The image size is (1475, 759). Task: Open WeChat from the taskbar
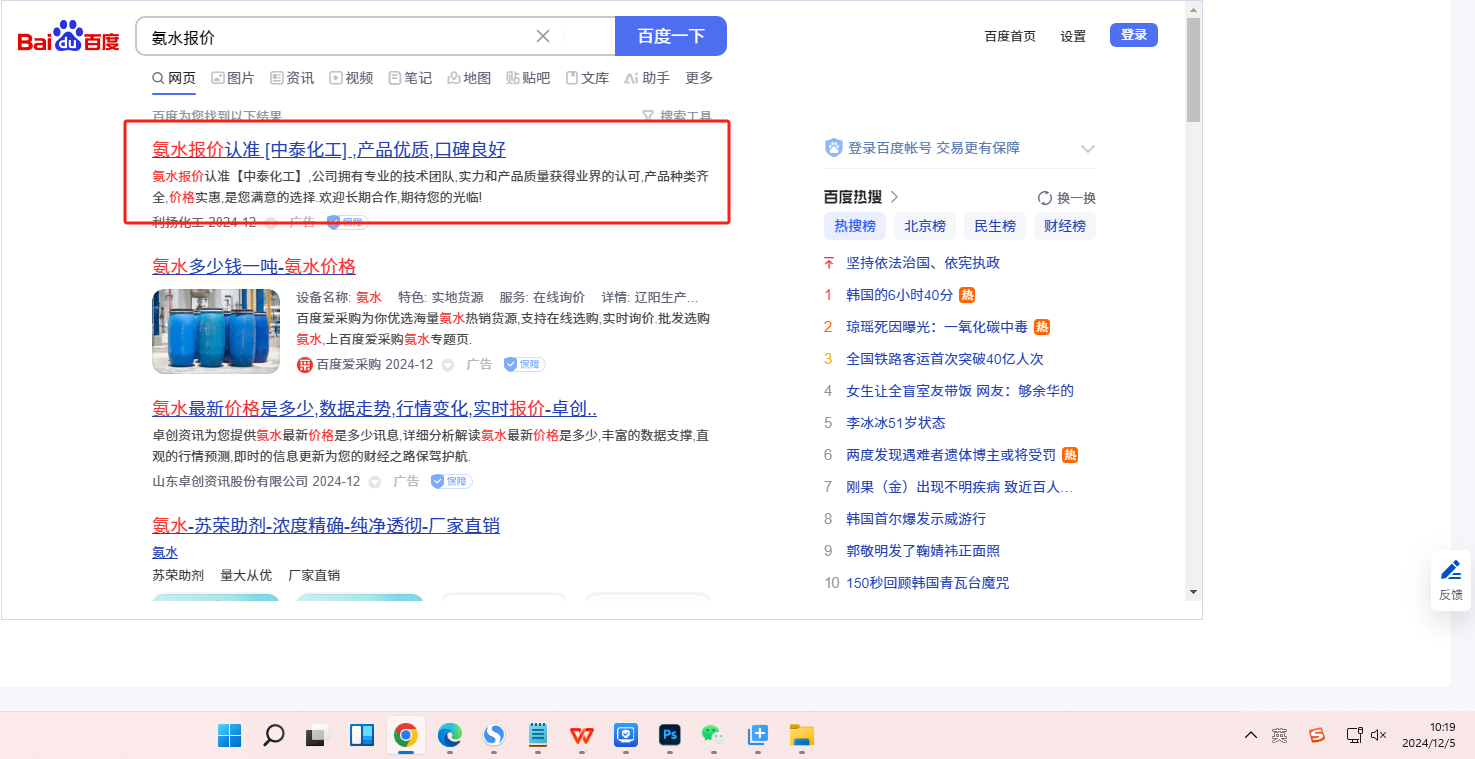(x=713, y=736)
